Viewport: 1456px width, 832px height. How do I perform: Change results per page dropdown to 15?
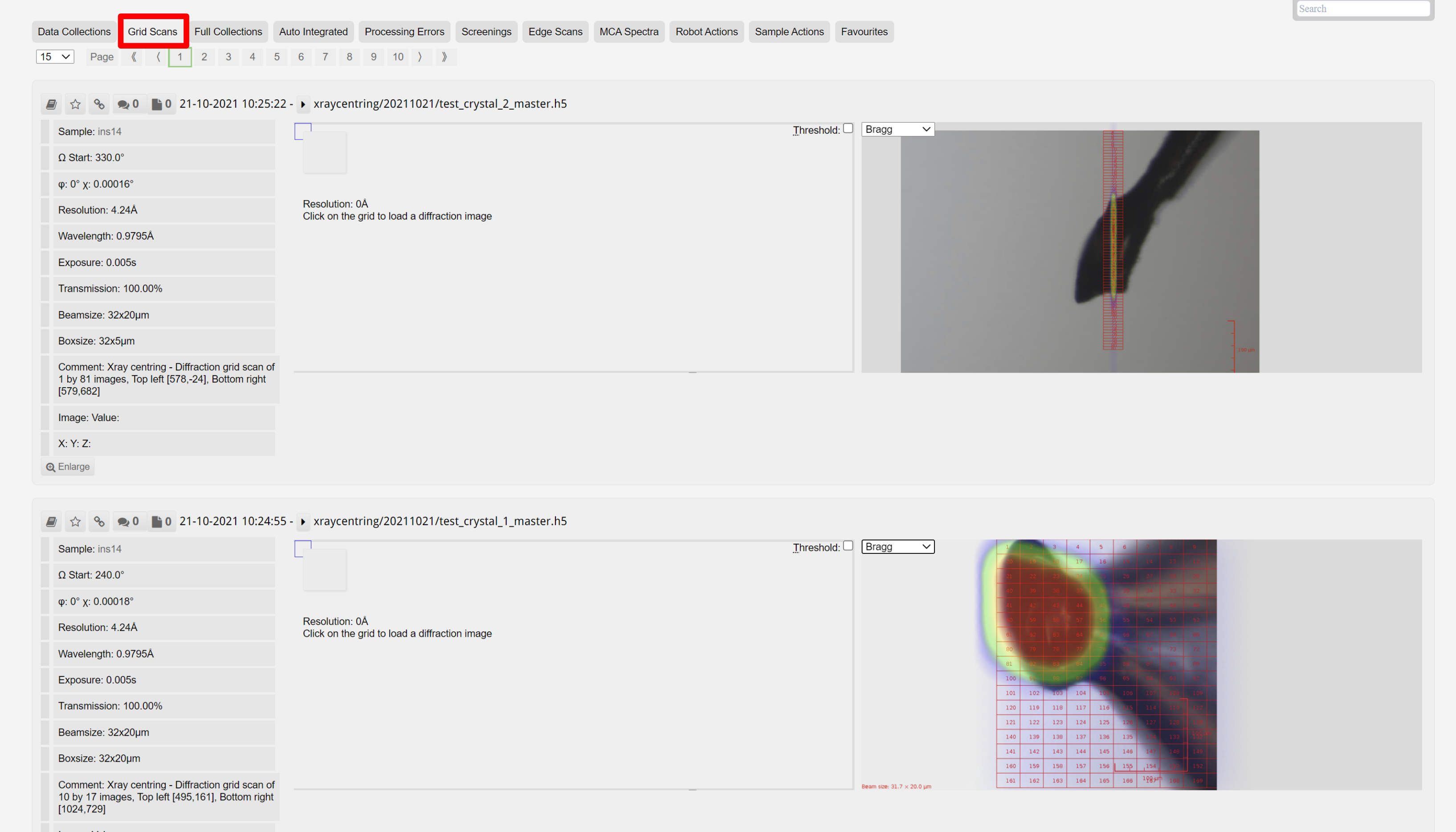click(x=55, y=56)
